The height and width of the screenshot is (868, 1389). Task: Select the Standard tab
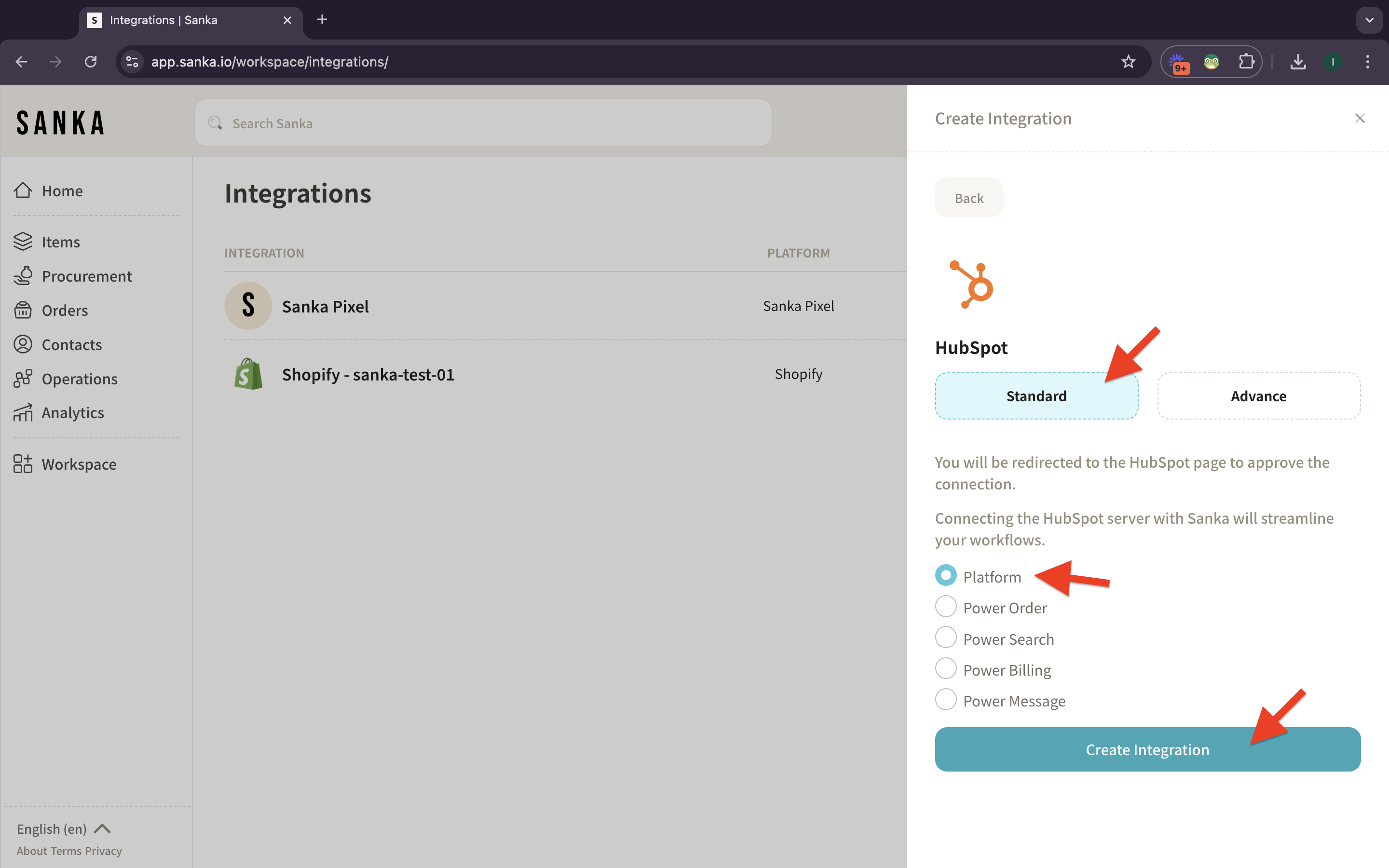click(1036, 396)
